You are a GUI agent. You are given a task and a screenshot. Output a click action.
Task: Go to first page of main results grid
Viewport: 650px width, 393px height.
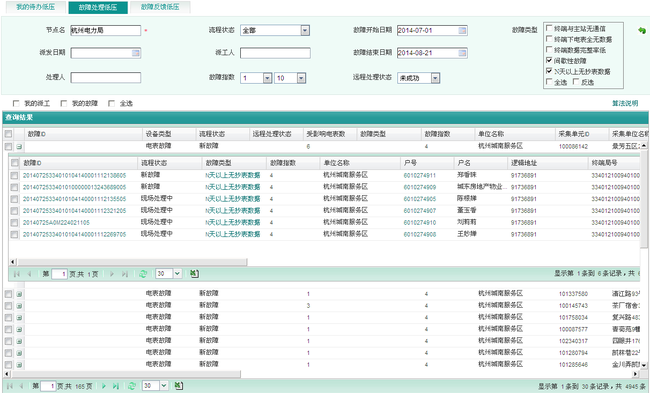[10, 386]
